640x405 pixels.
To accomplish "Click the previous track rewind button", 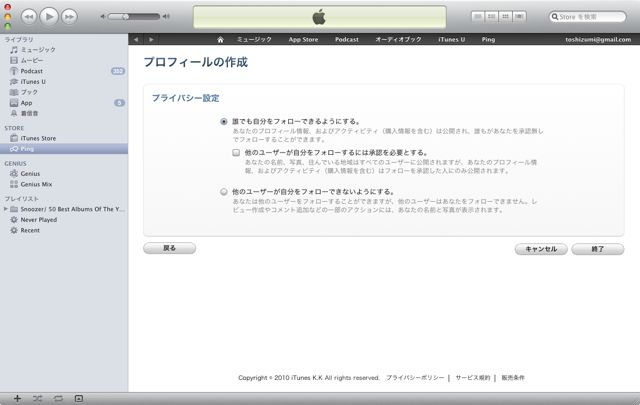I will click(x=29, y=17).
